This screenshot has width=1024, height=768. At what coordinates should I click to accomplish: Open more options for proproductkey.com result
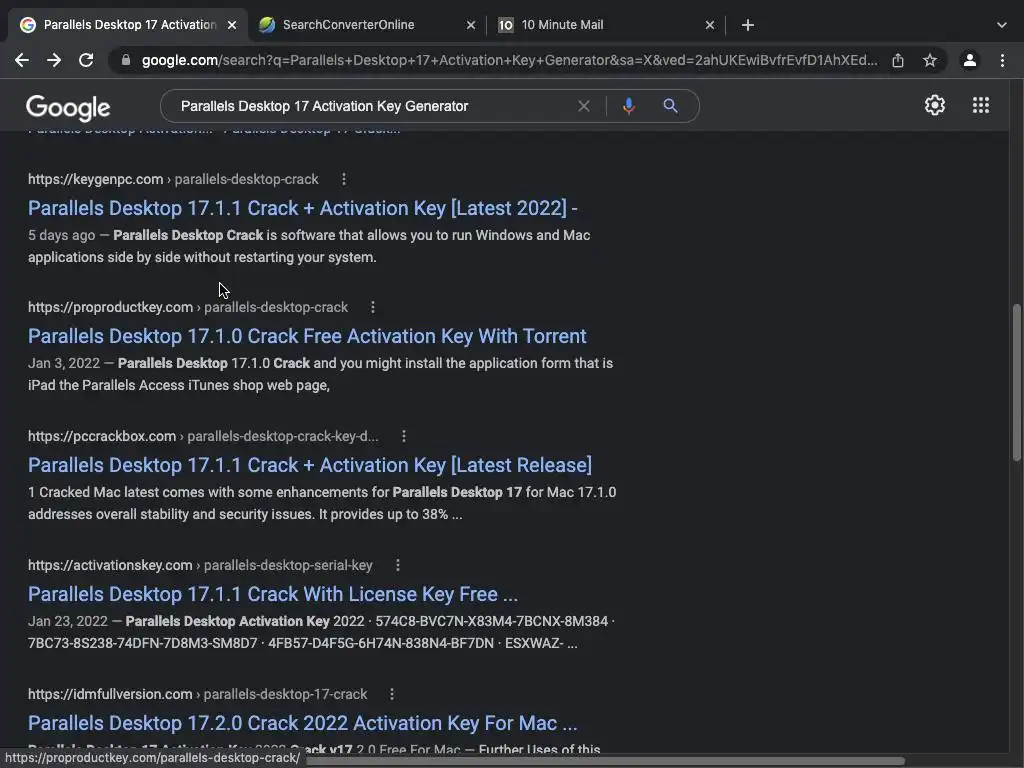[x=373, y=307]
